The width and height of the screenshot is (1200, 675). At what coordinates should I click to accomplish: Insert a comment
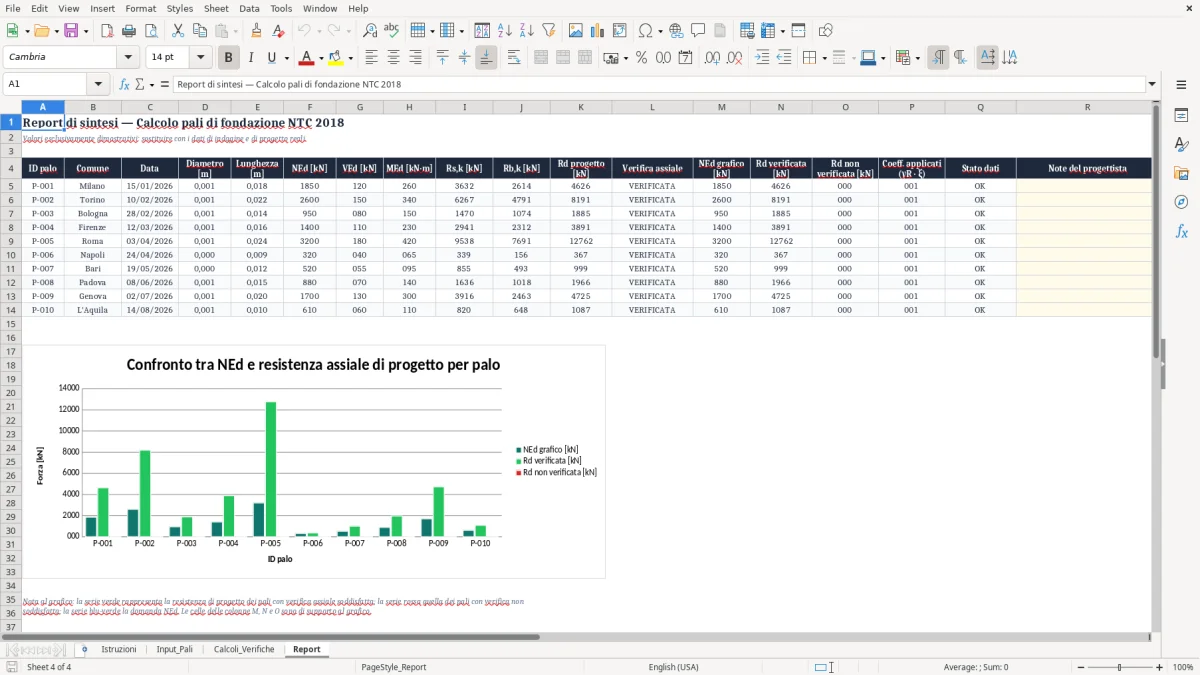698,31
